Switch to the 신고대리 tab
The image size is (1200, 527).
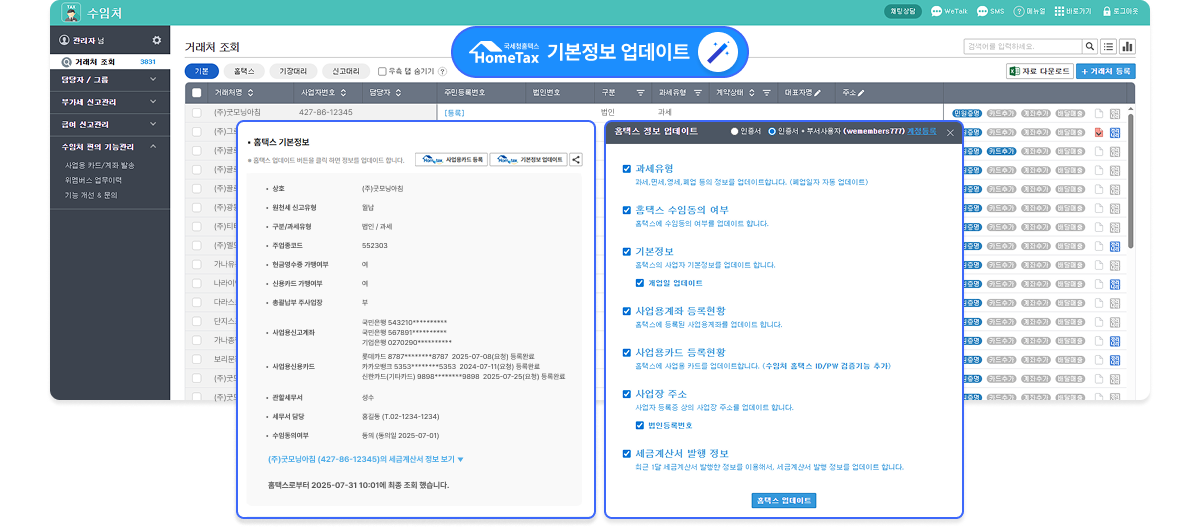[347, 71]
